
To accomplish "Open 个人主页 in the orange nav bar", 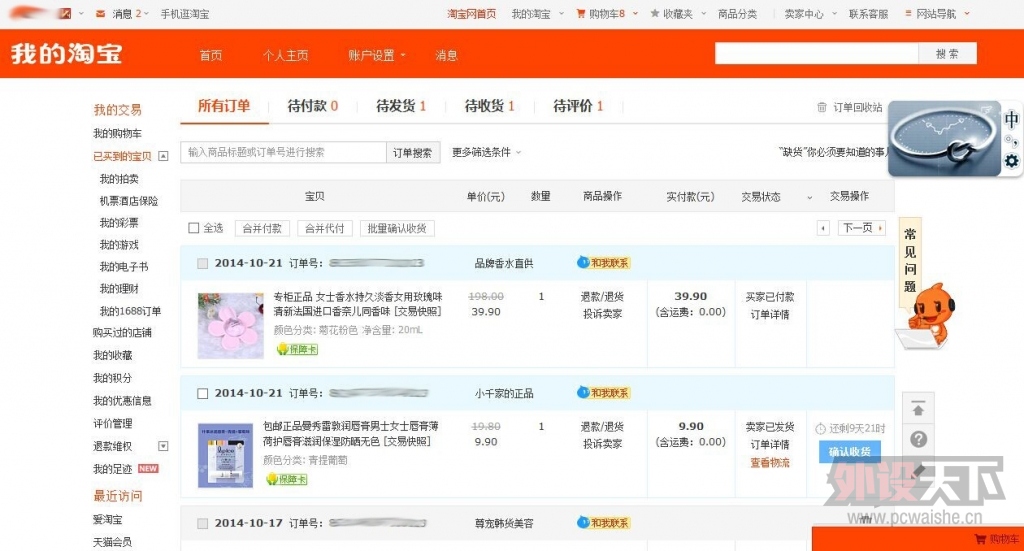I will click(285, 55).
